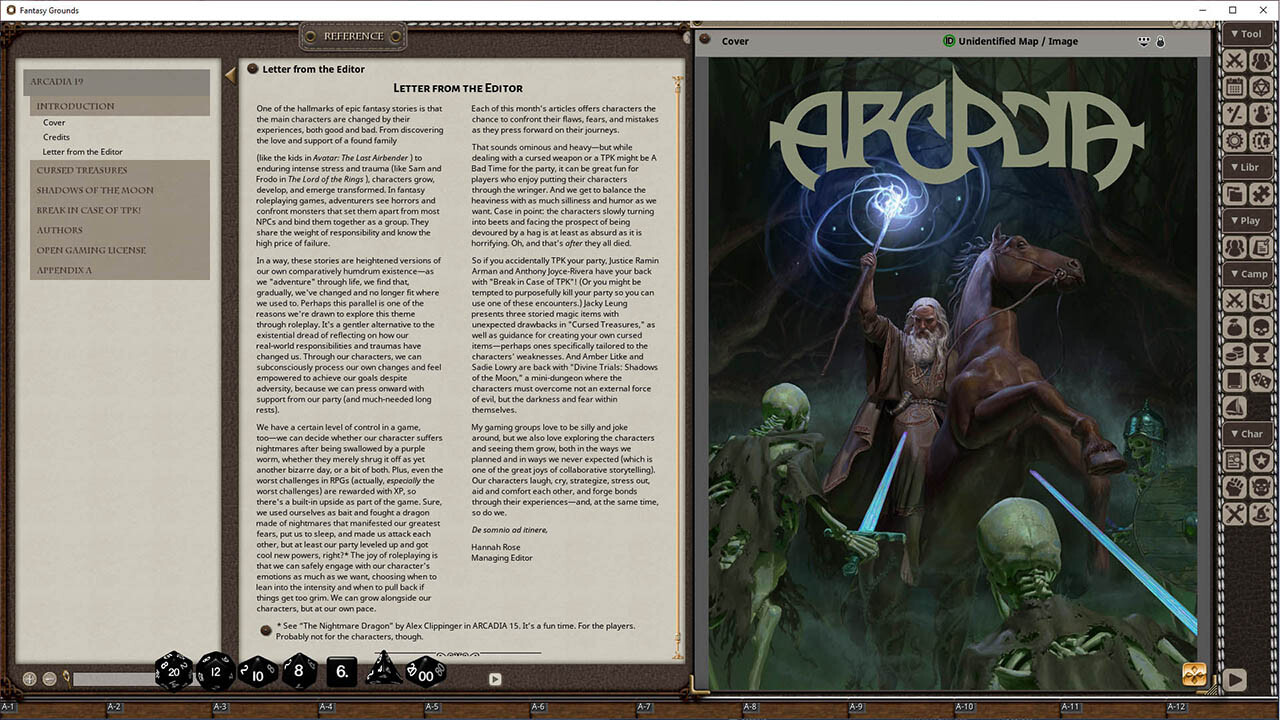Select the Cover page link

pyautogui.click(x=54, y=123)
